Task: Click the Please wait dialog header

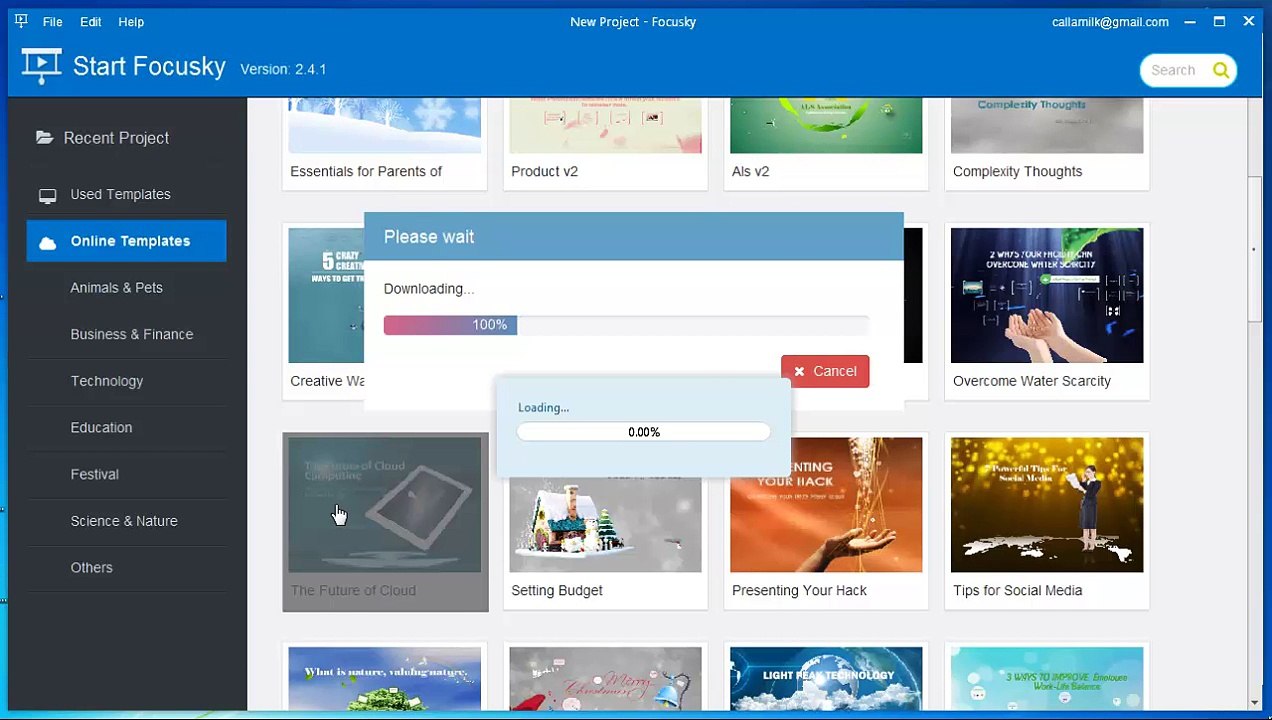Action: coord(634,237)
